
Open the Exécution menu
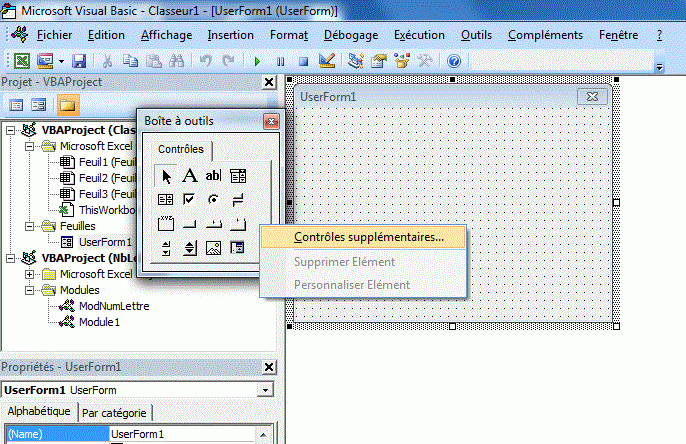(x=419, y=35)
